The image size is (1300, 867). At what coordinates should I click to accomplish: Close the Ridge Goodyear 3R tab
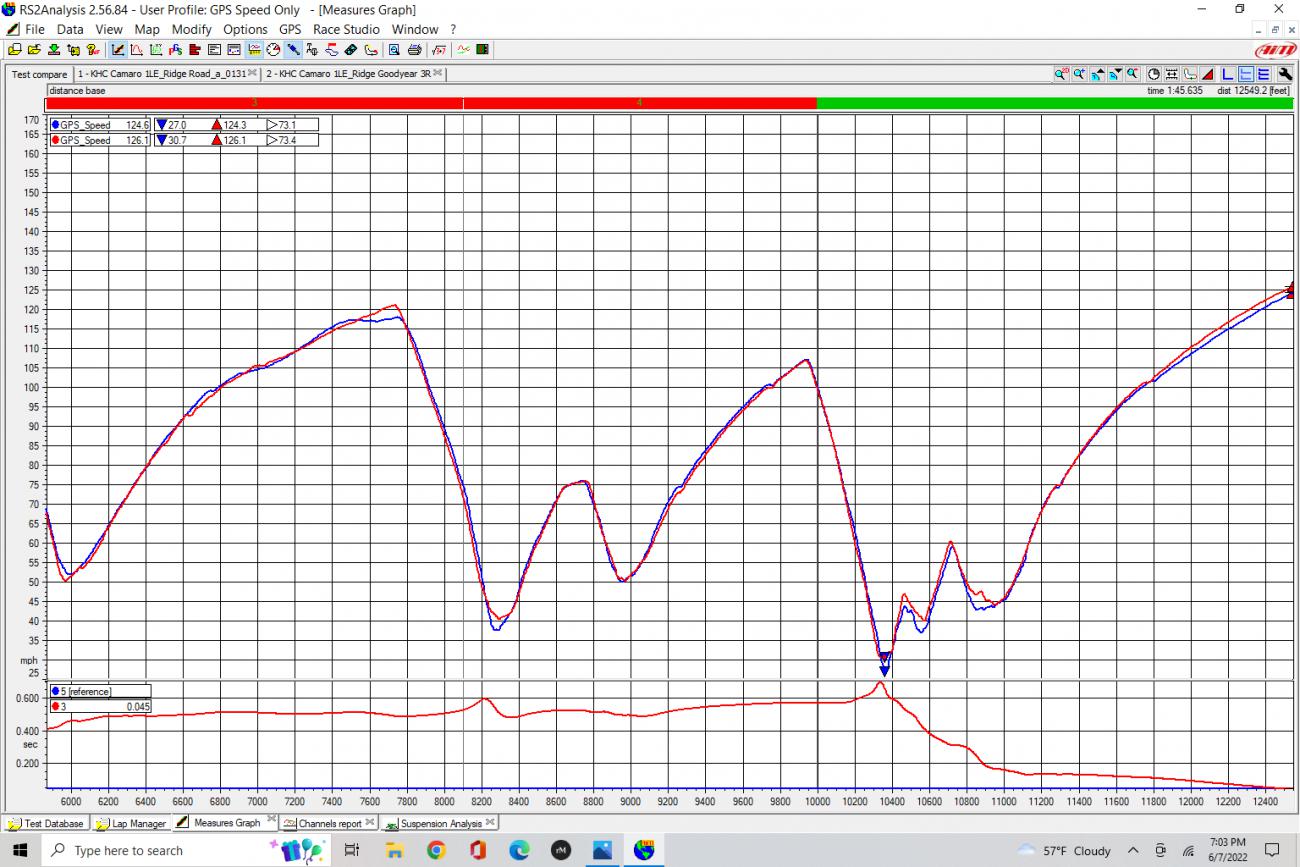click(438, 73)
